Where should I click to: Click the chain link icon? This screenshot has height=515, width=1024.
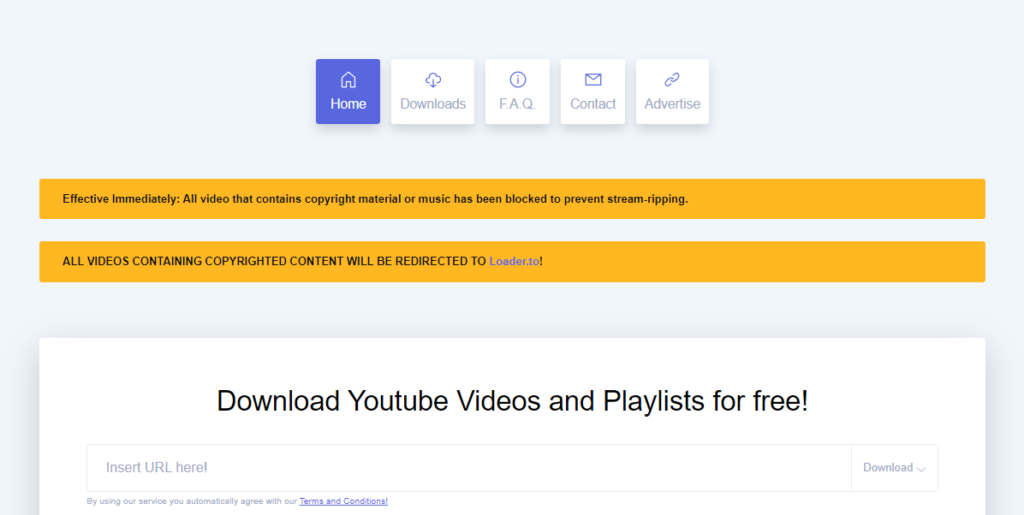tap(672, 80)
